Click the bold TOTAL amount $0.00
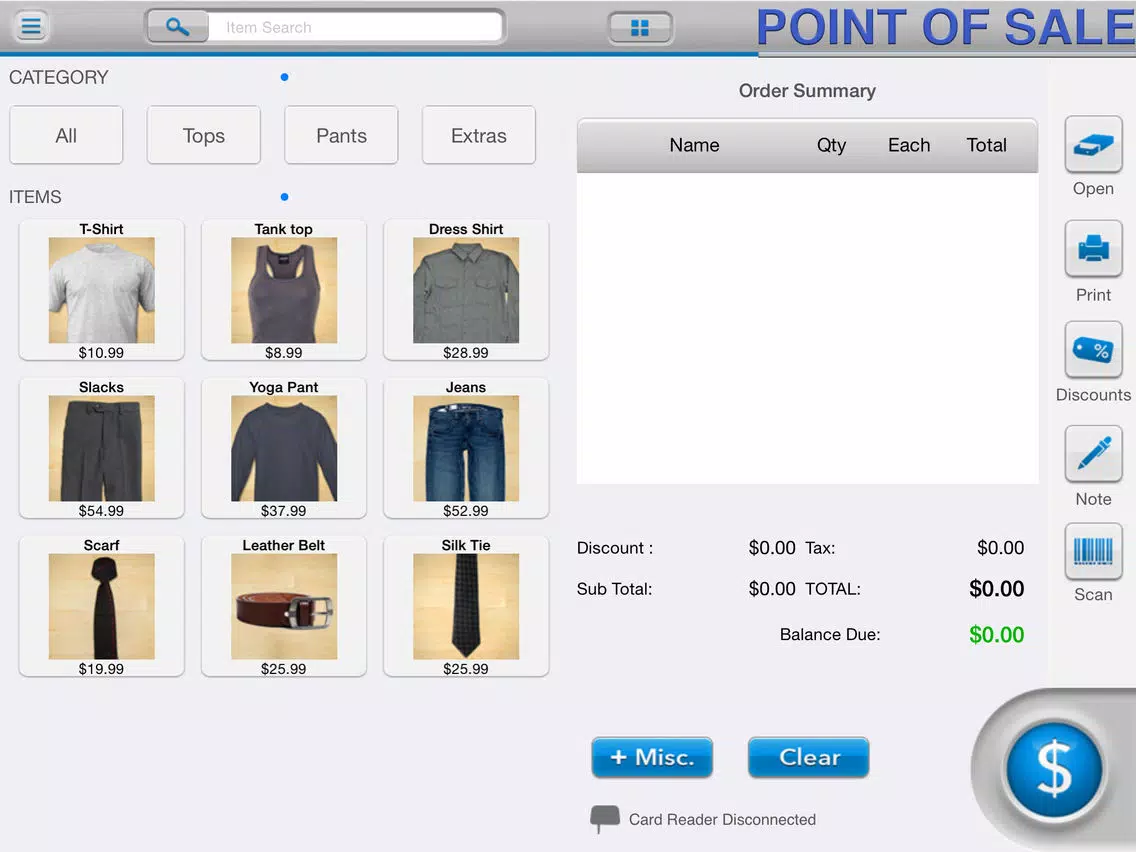 pyautogui.click(x=996, y=589)
